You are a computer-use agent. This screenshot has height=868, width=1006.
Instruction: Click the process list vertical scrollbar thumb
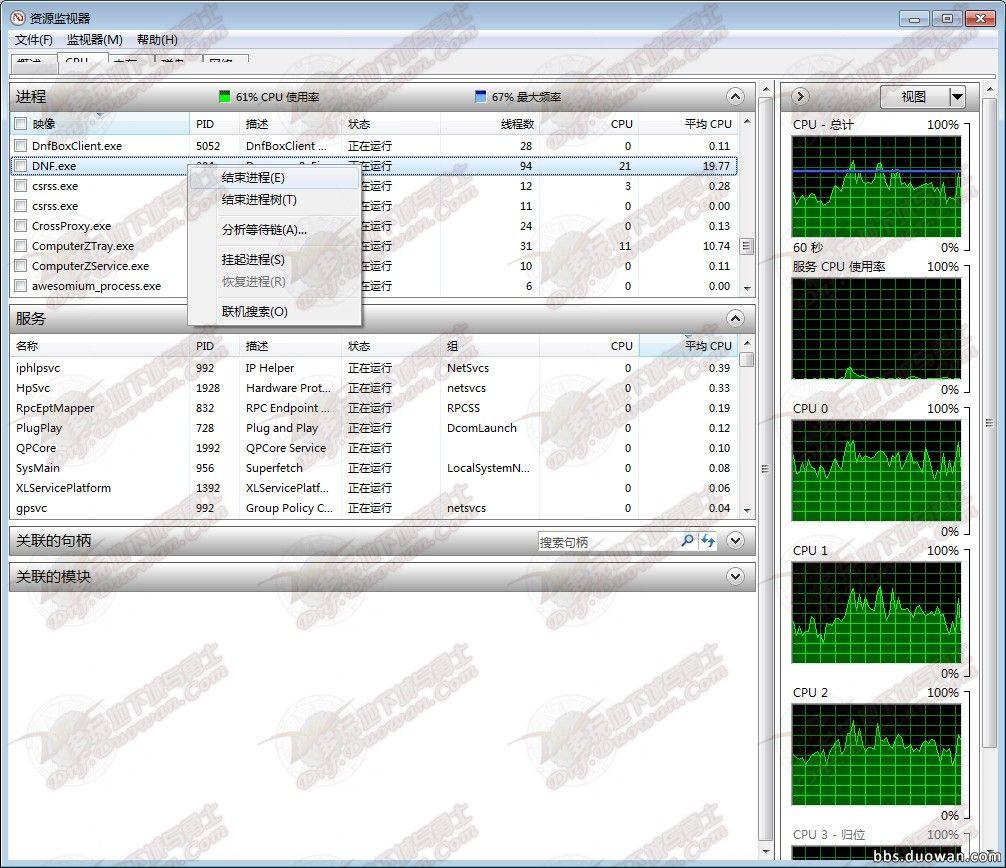(x=746, y=246)
